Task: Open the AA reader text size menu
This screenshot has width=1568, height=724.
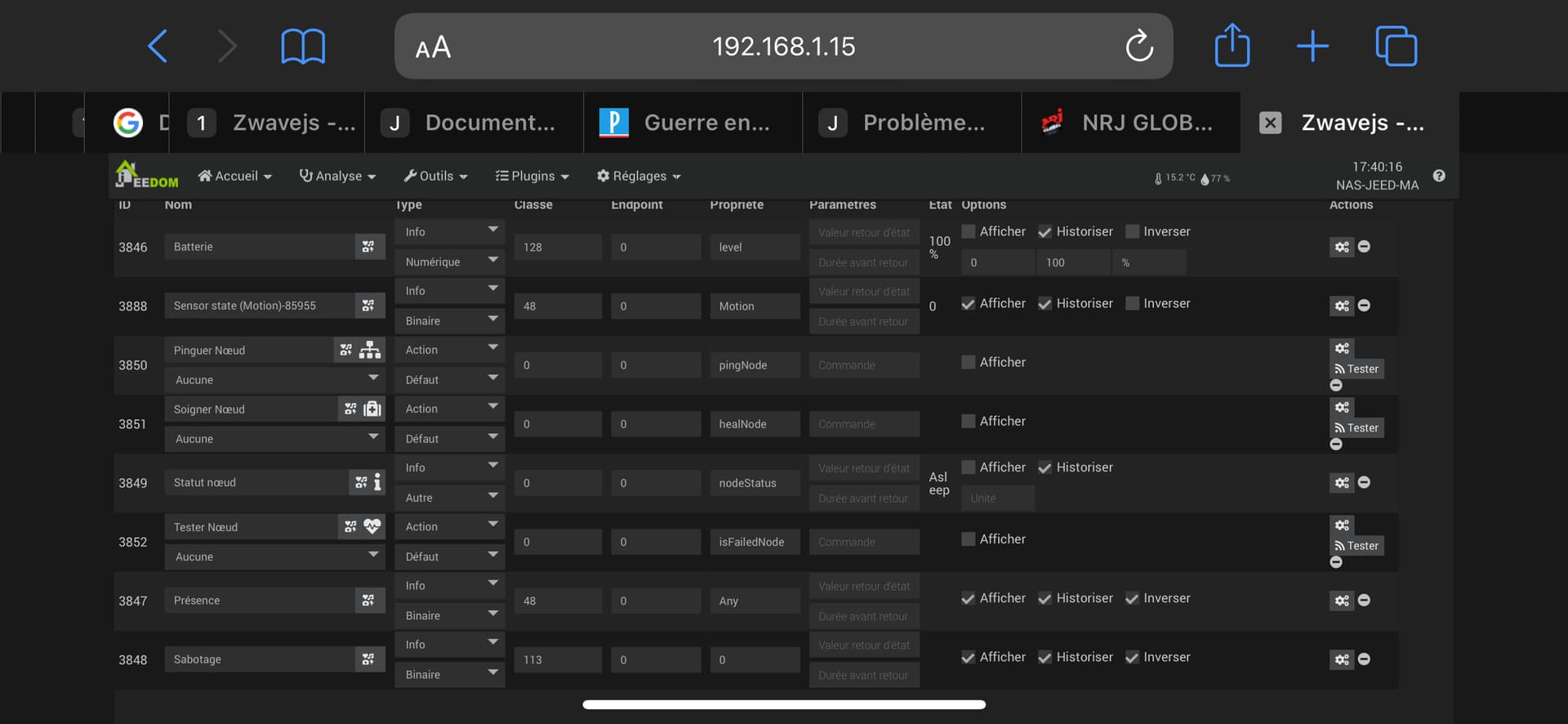Action: tap(433, 47)
